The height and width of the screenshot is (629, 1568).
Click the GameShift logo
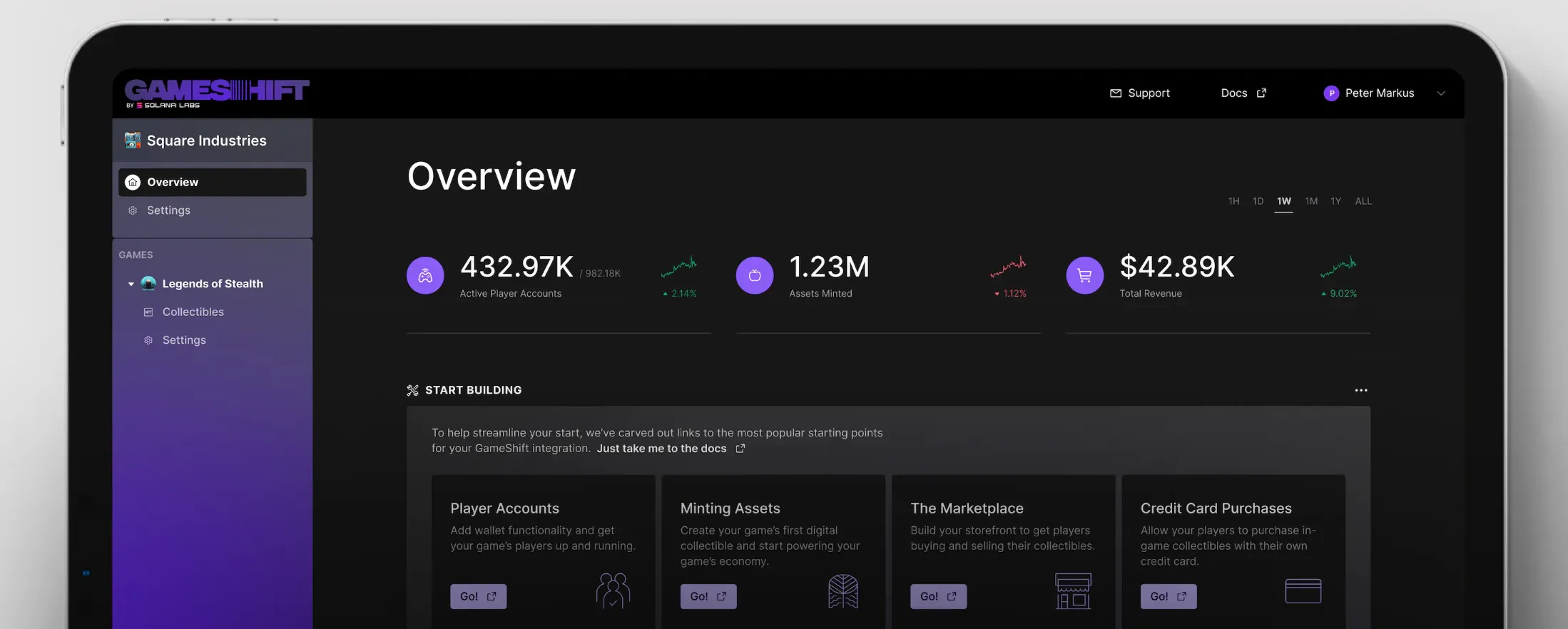[217, 93]
